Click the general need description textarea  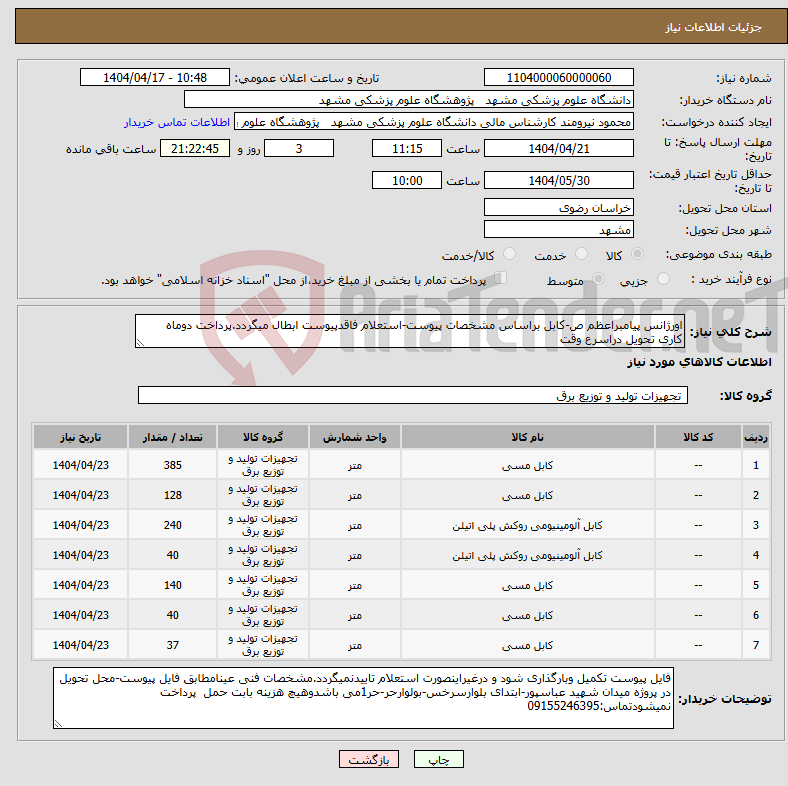click(410, 331)
